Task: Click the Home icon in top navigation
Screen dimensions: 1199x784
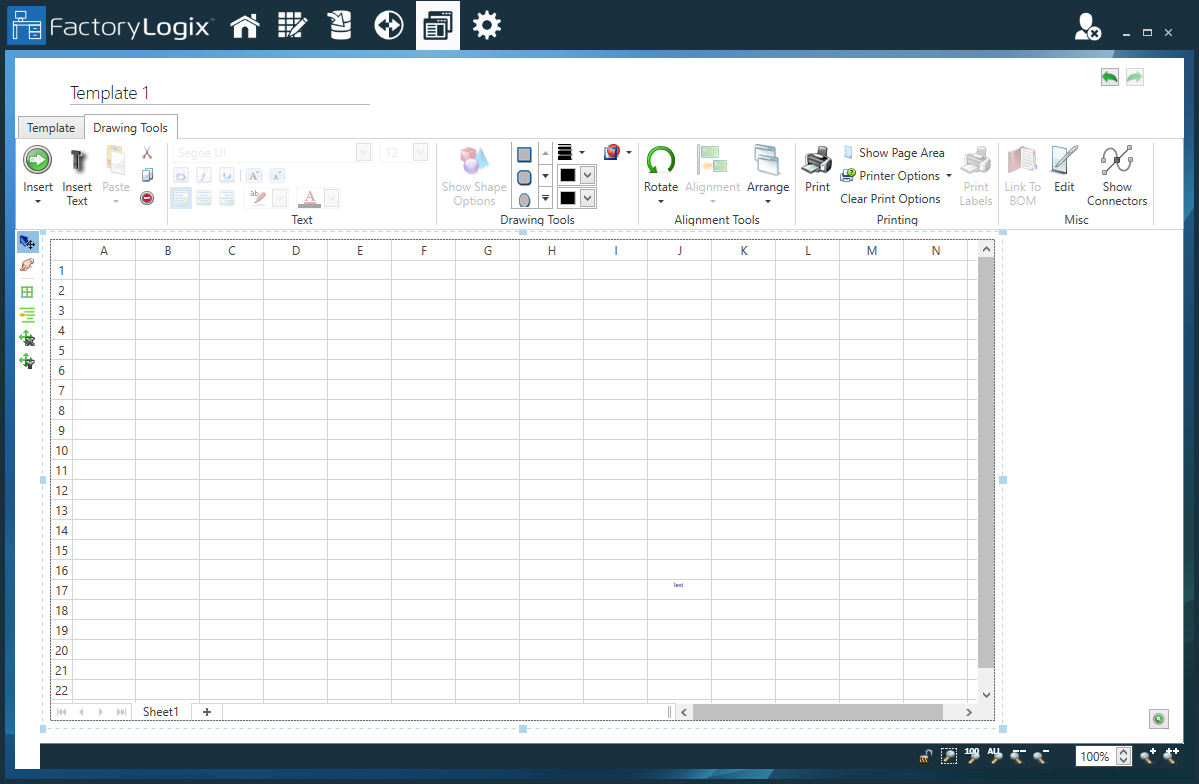Action: click(245, 25)
